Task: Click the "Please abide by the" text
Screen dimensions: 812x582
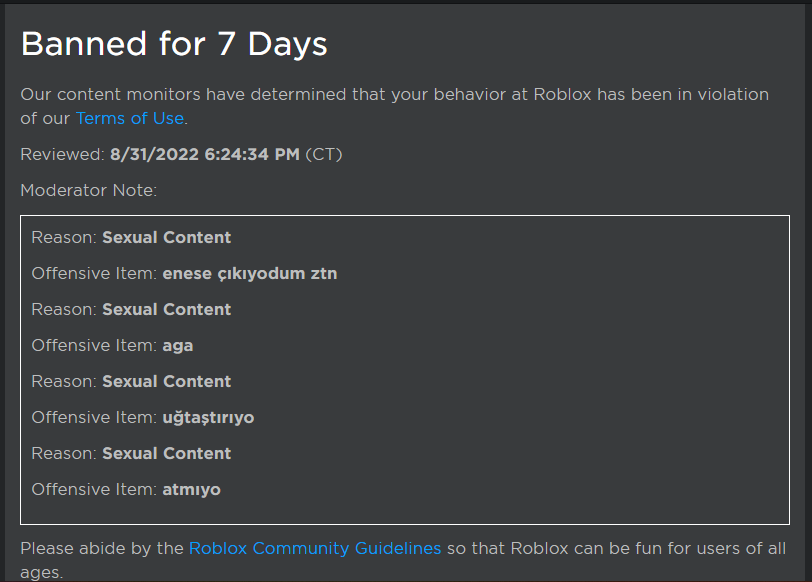Action: 102,548
